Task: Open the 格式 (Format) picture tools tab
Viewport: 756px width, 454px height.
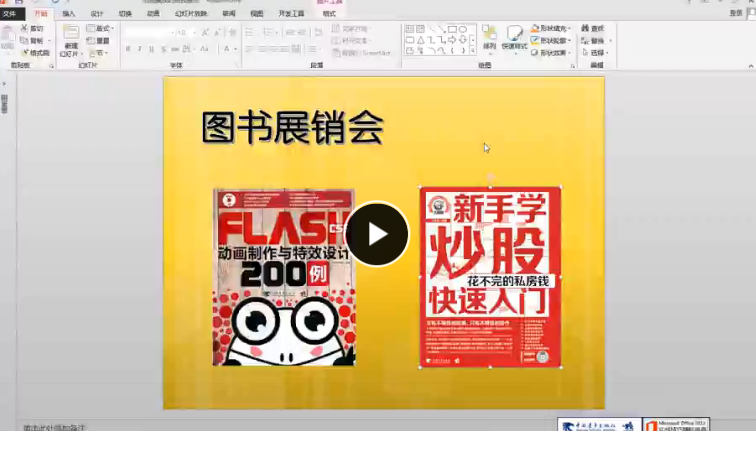Action: 329,13
